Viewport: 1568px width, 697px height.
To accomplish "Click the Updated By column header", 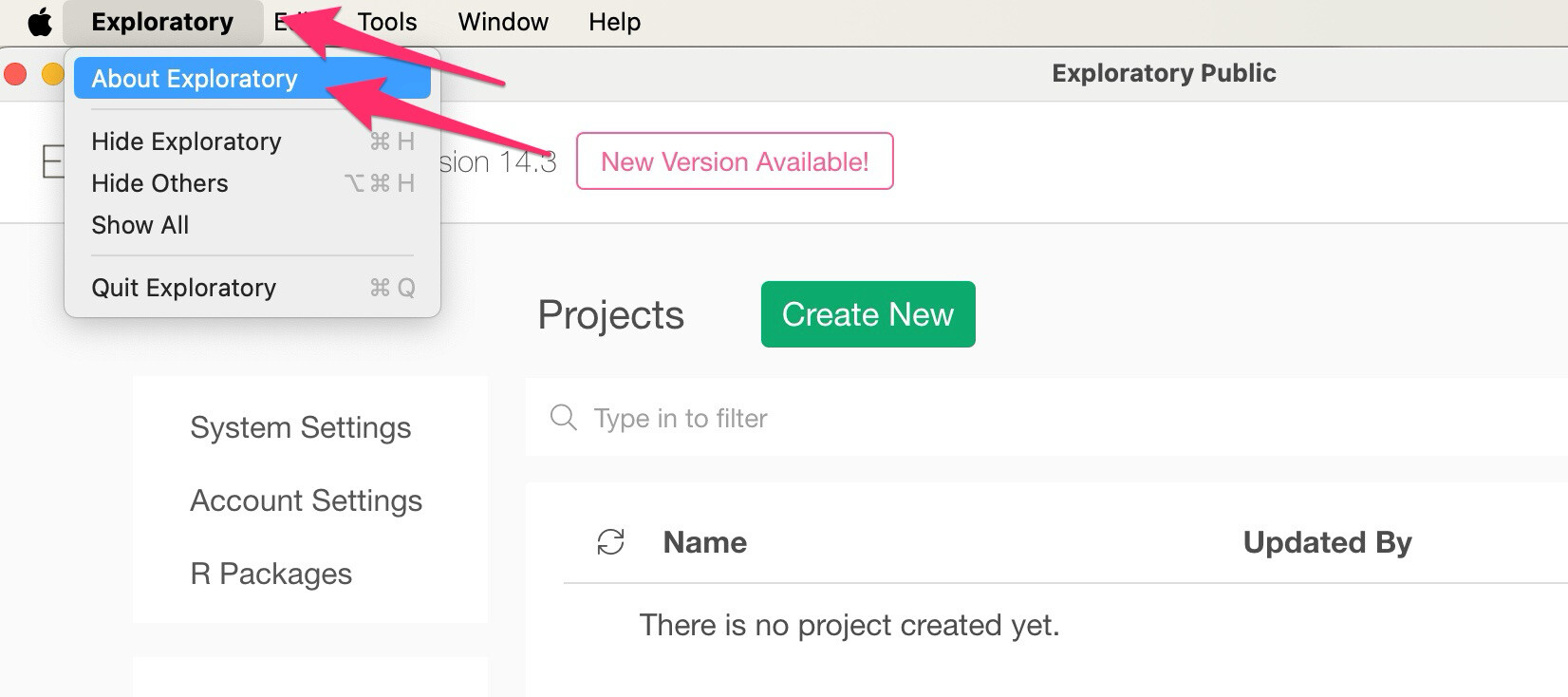I will (1327, 542).
